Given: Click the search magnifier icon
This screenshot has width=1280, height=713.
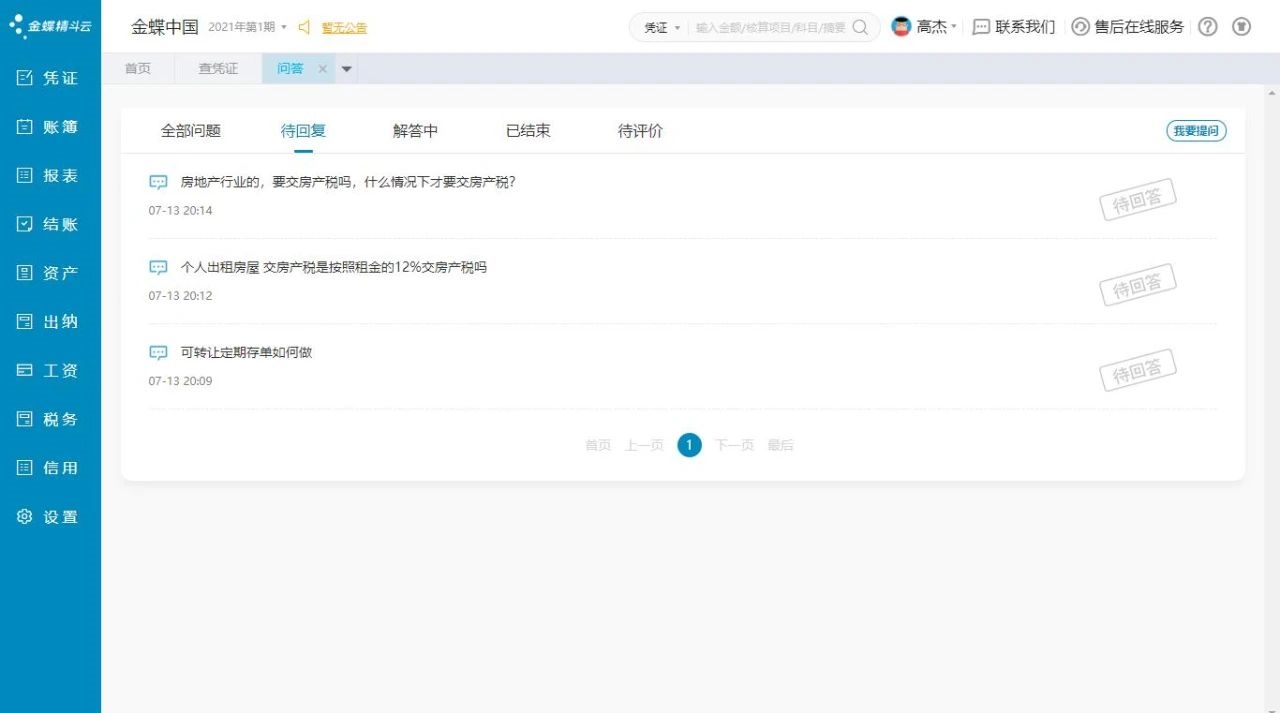Looking at the screenshot, I should [x=860, y=27].
